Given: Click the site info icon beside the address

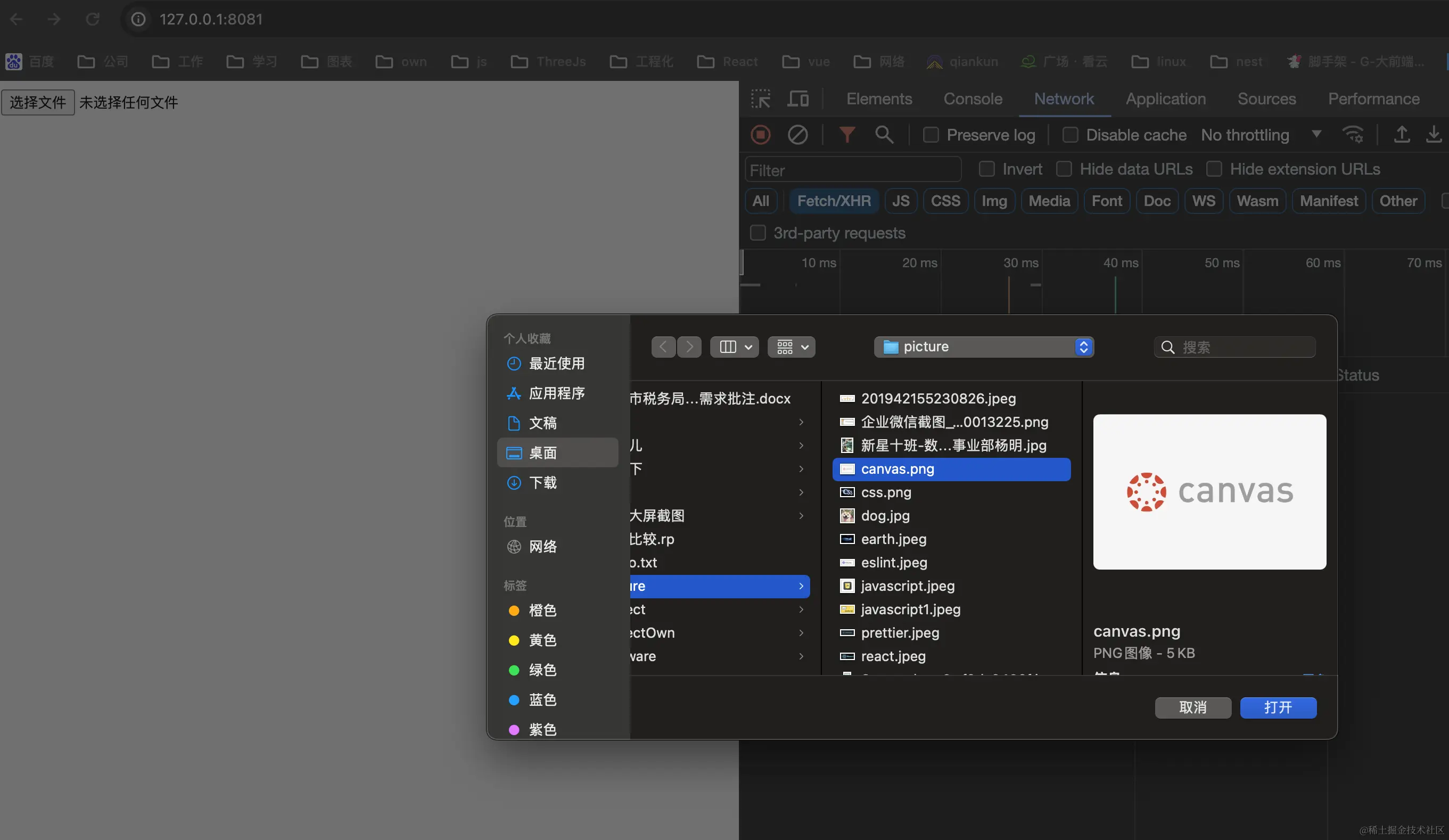Looking at the screenshot, I should point(138,19).
